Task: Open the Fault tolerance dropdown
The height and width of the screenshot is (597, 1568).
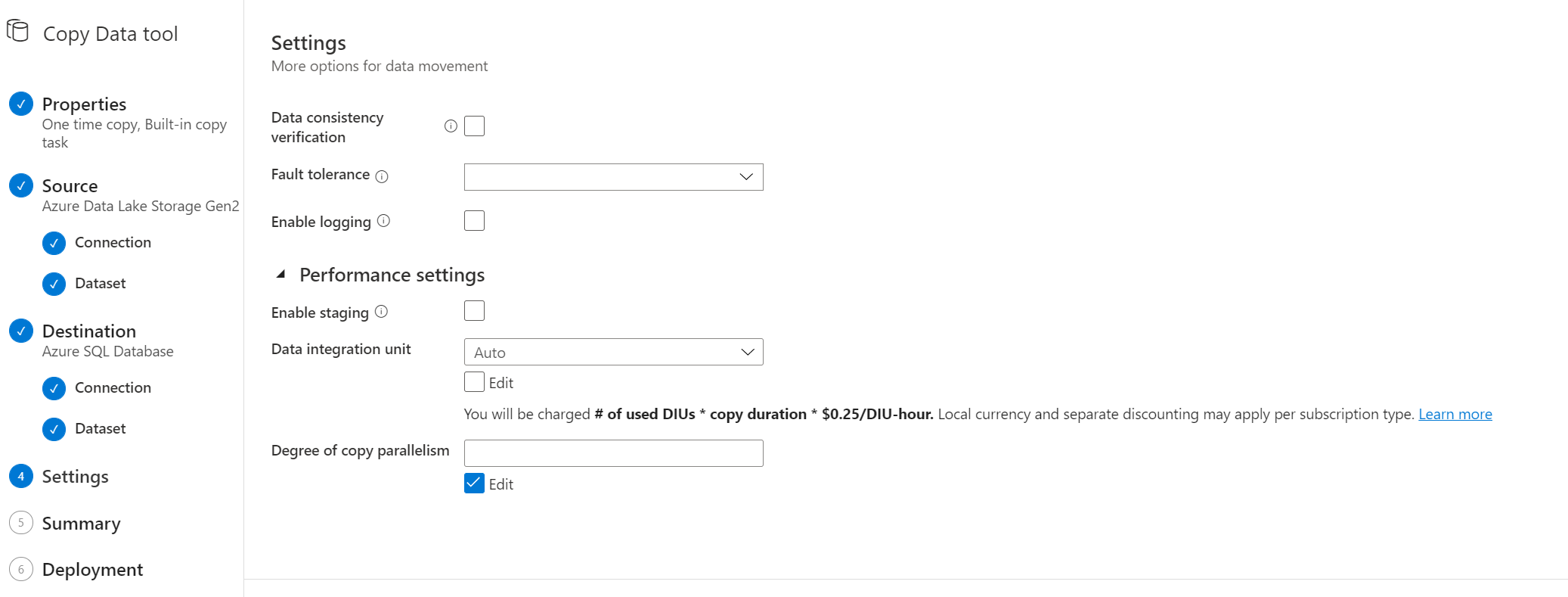Action: coord(613,177)
